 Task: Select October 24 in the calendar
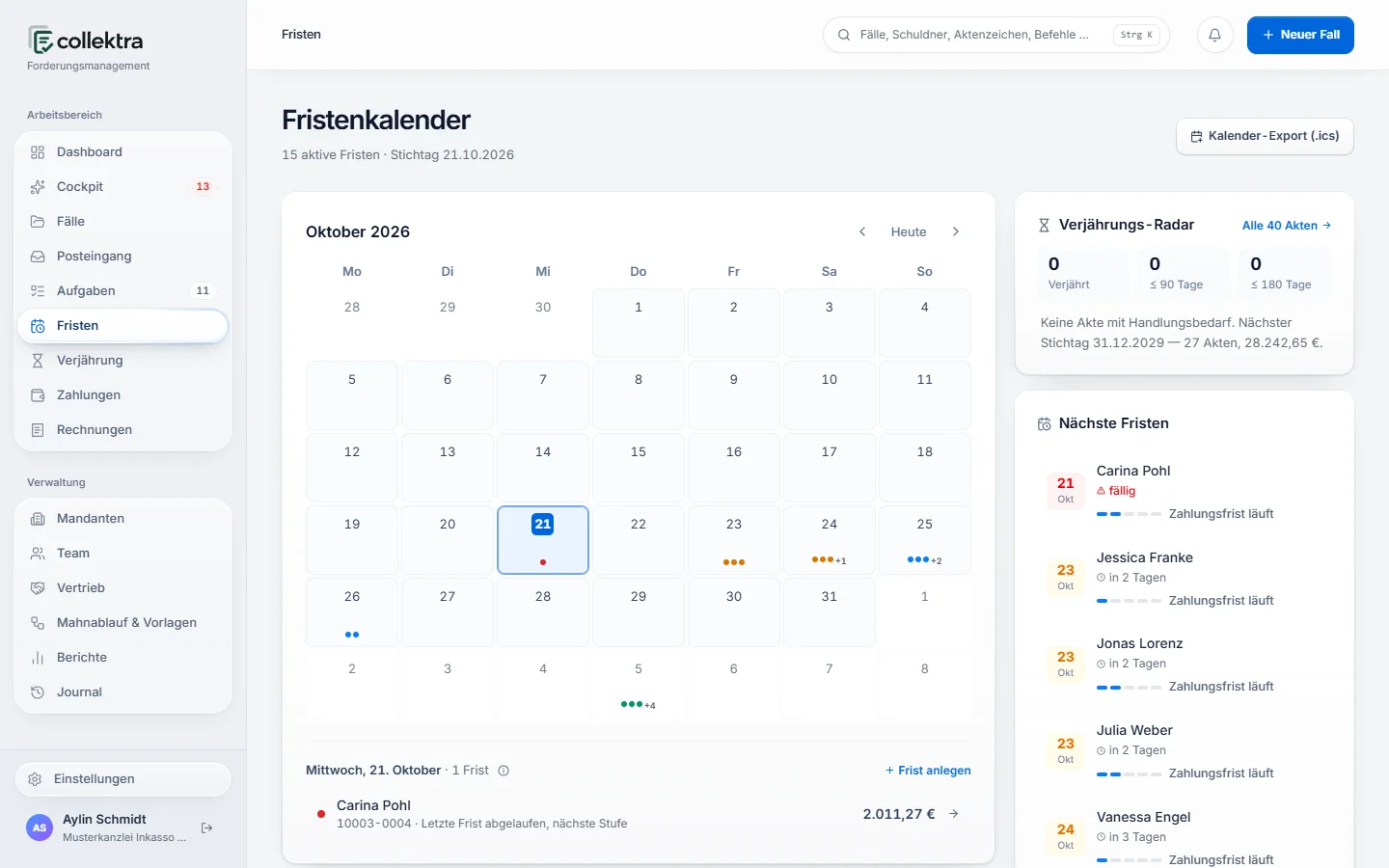point(830,540)
